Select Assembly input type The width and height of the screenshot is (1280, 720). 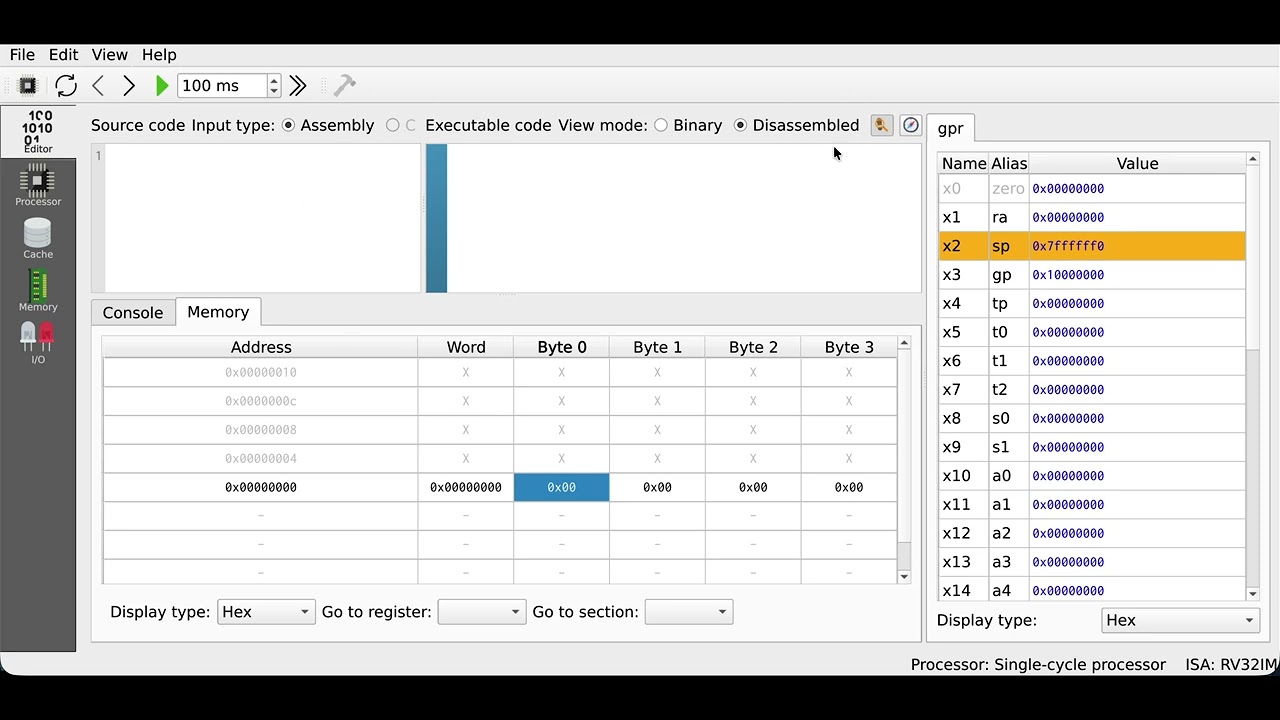pyautogui.click(x=328, y=125)
